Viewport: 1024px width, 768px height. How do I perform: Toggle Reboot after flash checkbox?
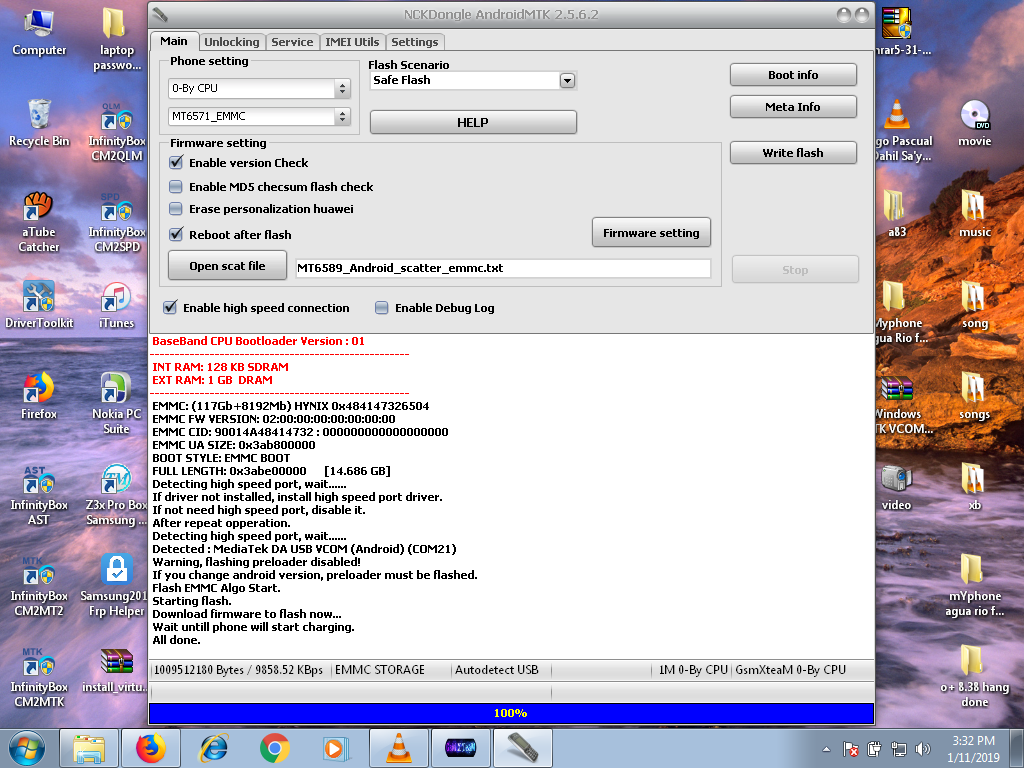click(x=176, y=234)
